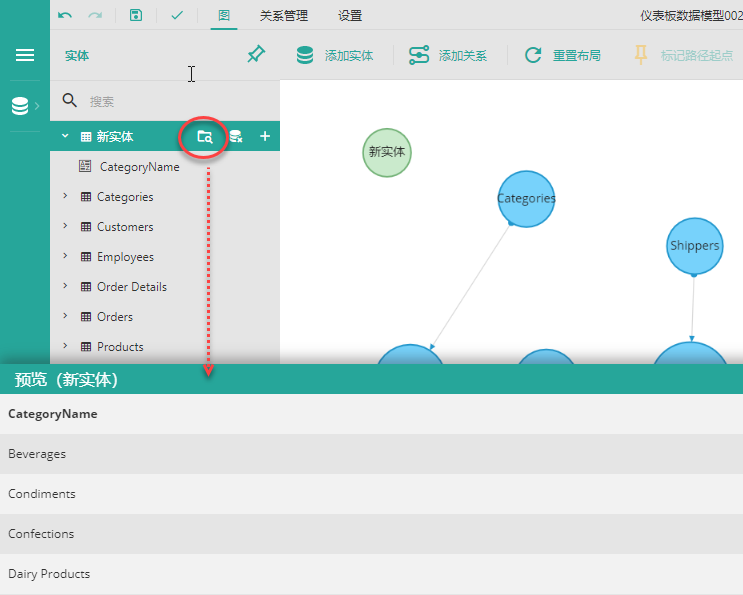
Task: Click the database icon in left sidebar
Action: click(x=20, y=106)
